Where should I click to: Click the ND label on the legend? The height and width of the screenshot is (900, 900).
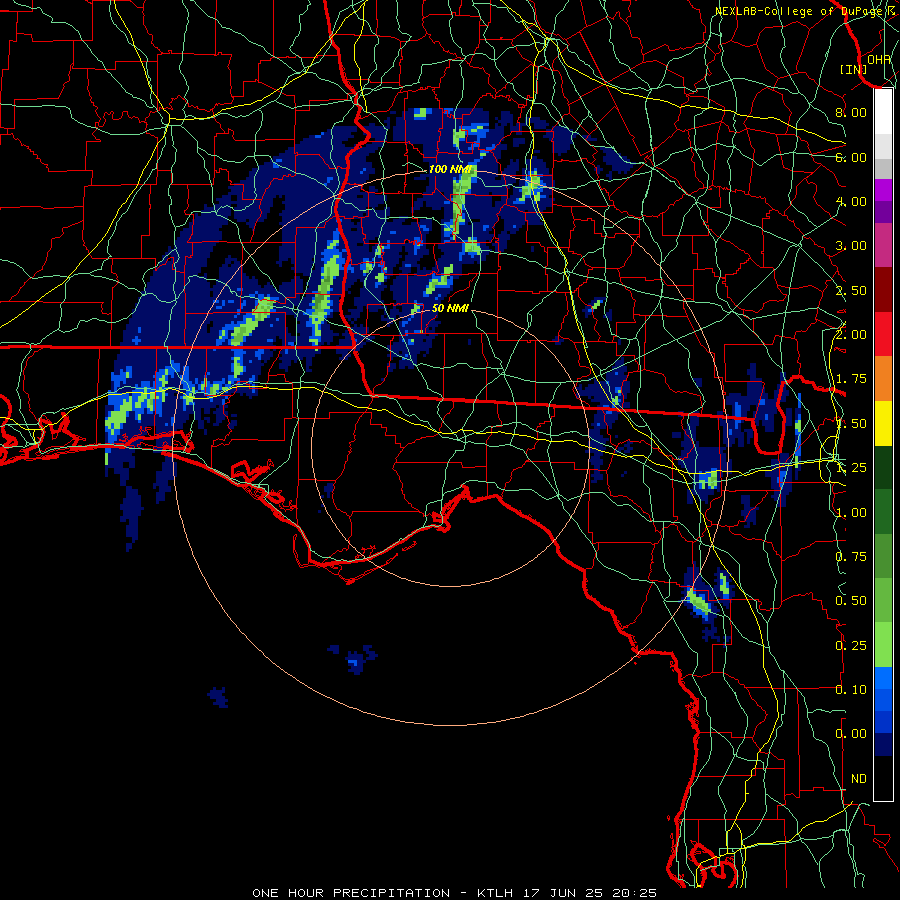click(859, 779)
